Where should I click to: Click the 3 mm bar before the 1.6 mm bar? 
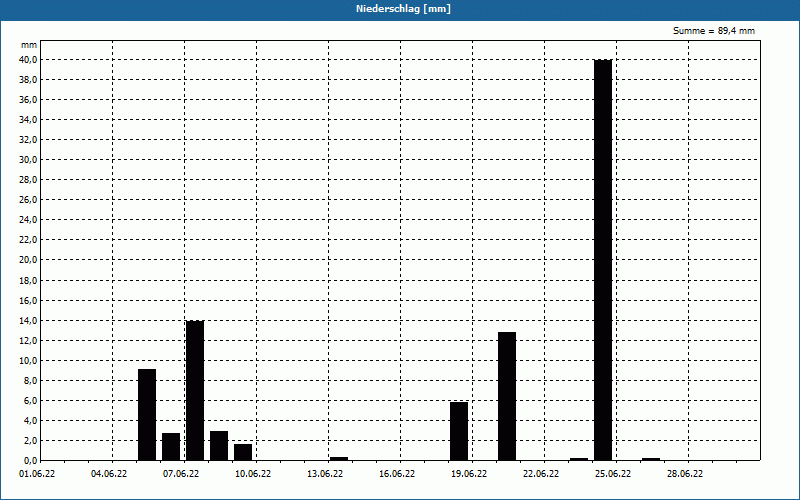[219, 445]
